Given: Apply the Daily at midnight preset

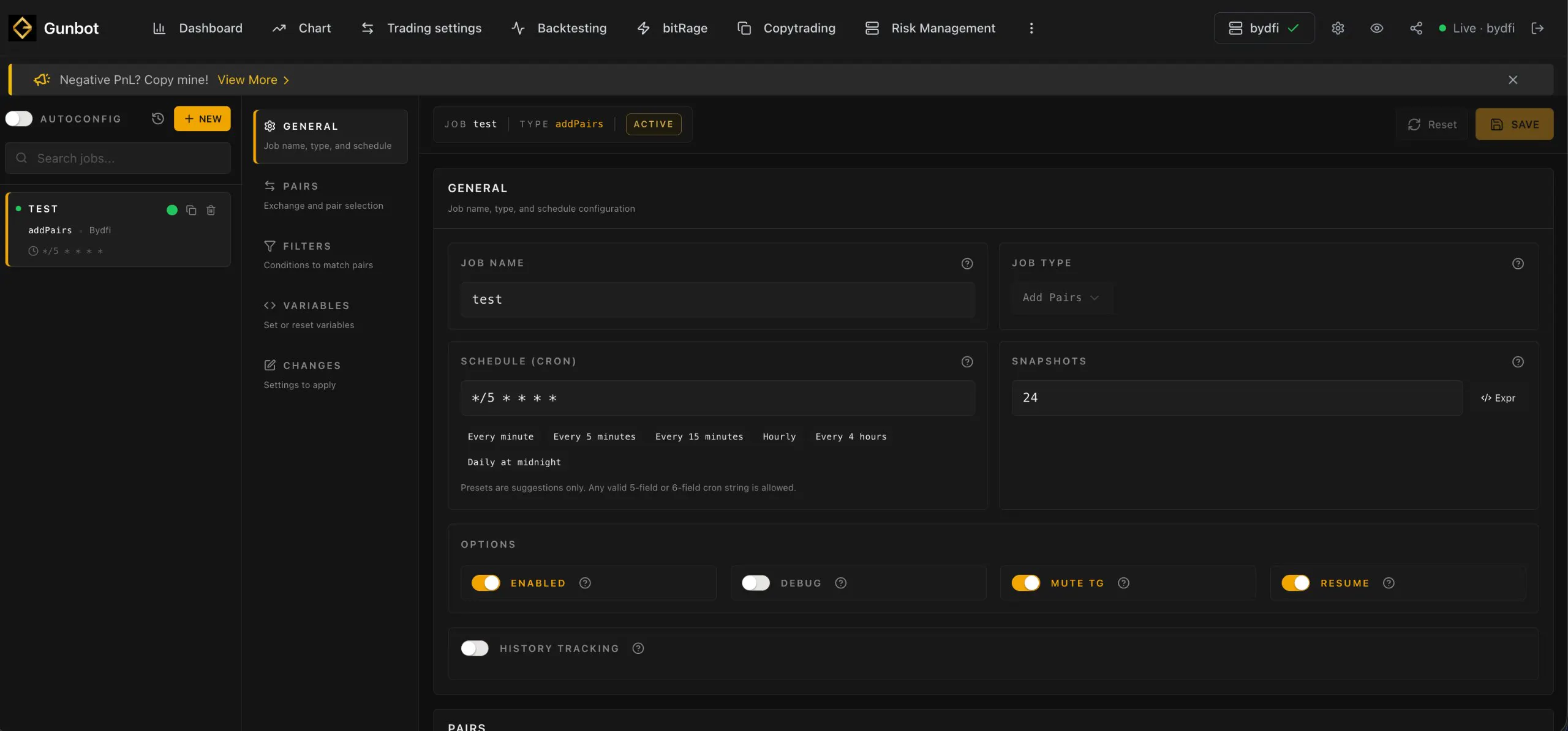Looking at the screenshot, I should tap(514, 462).
